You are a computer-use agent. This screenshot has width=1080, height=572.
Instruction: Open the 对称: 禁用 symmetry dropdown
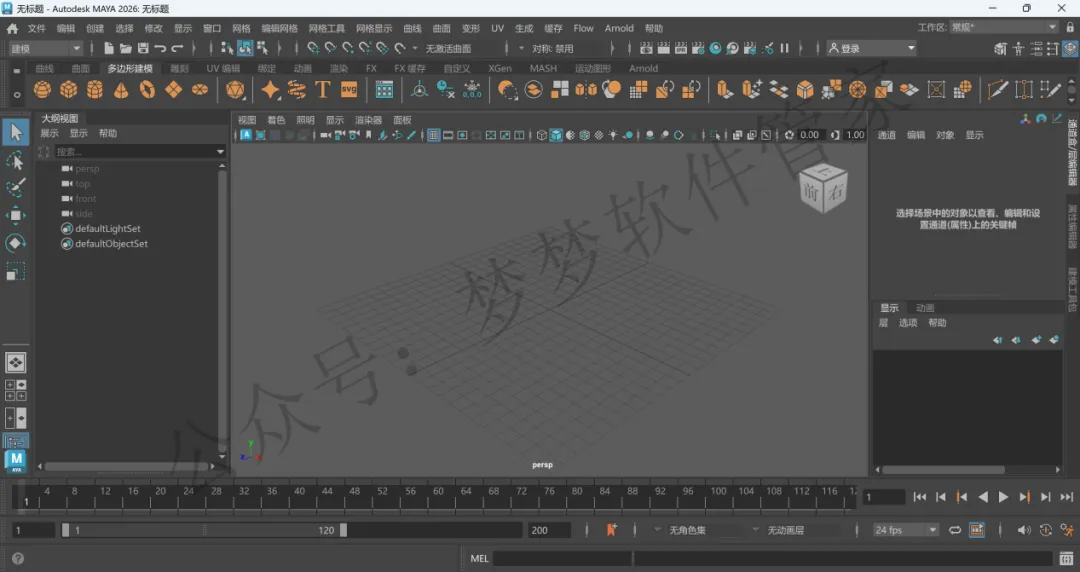[521, 48]
